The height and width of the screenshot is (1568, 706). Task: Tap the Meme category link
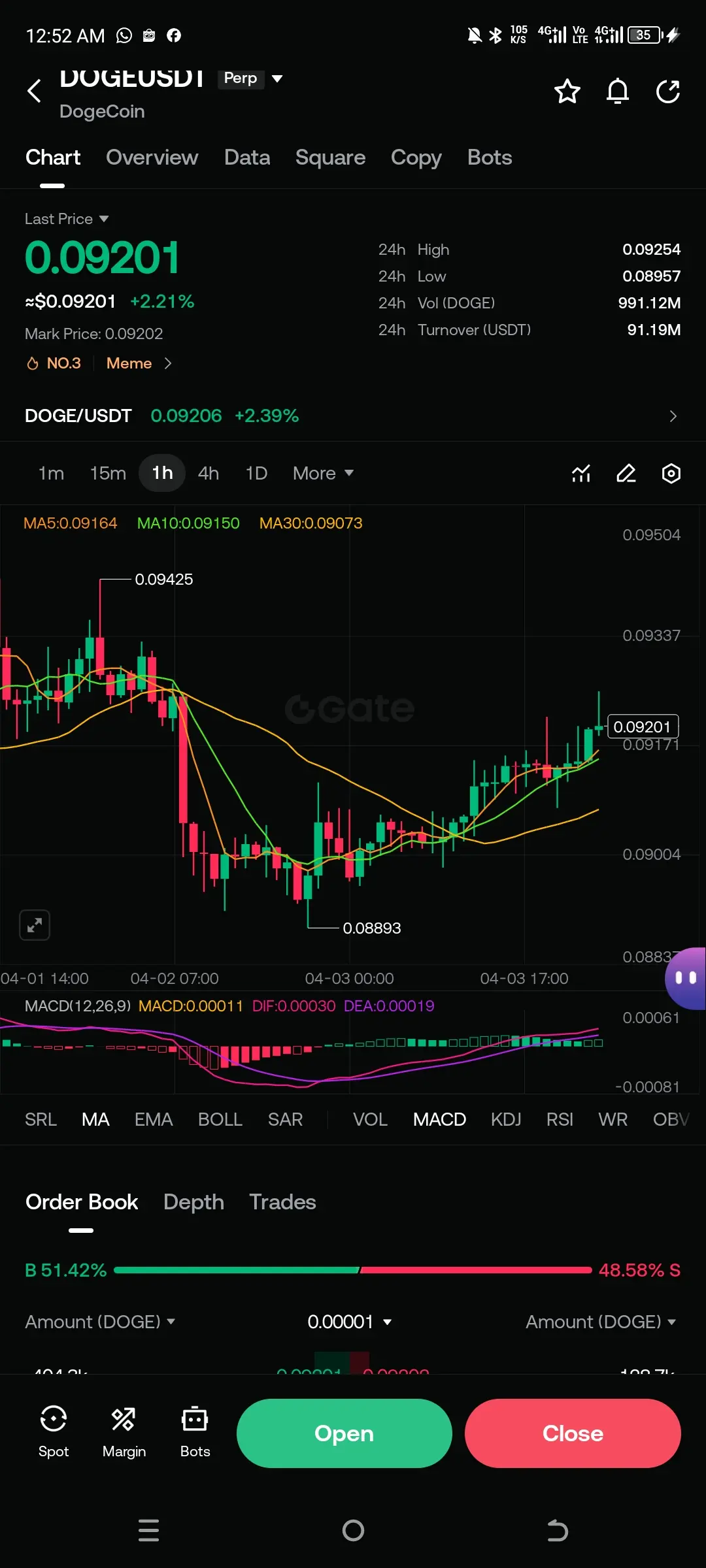tap(129, 363)
